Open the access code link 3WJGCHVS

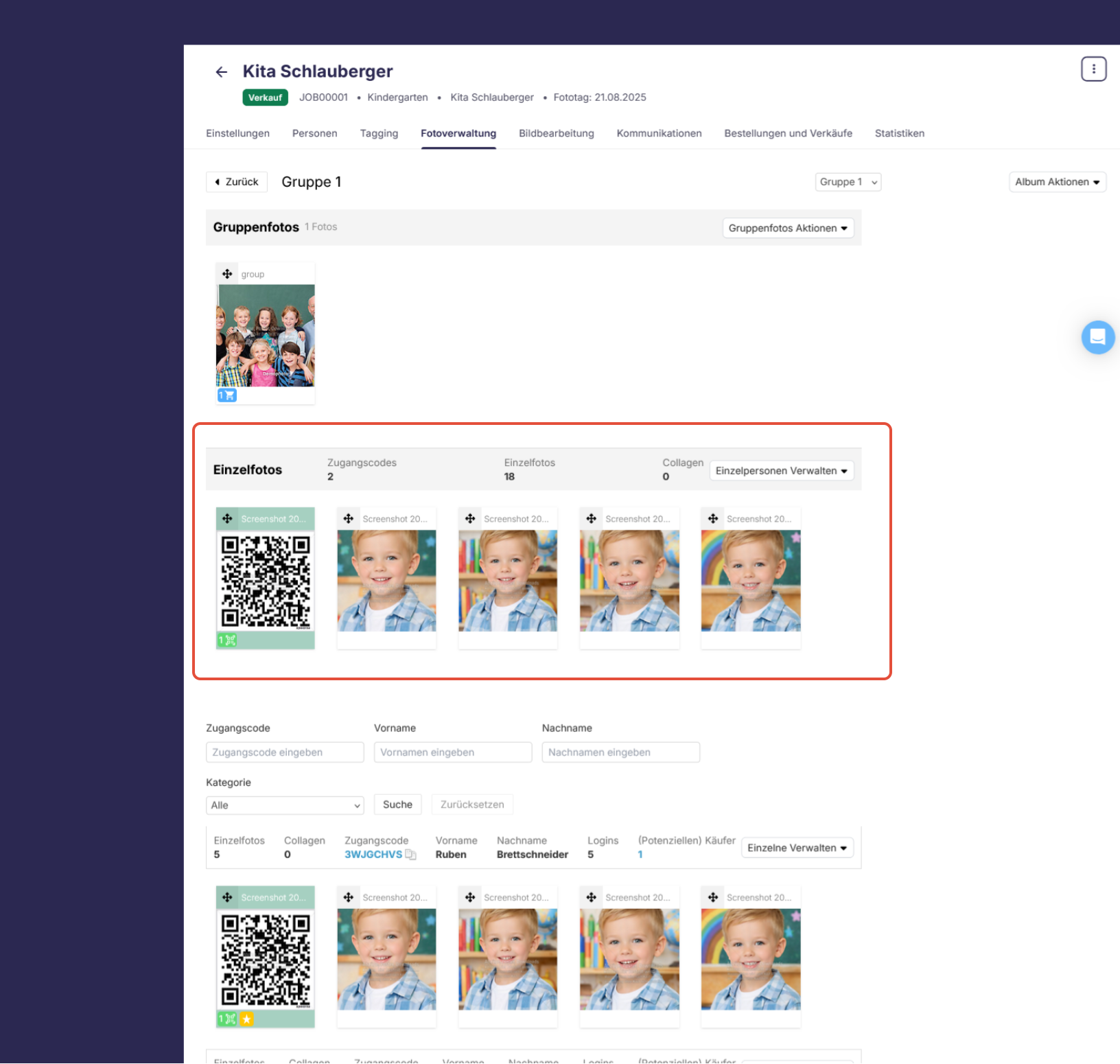coord(373,855)
